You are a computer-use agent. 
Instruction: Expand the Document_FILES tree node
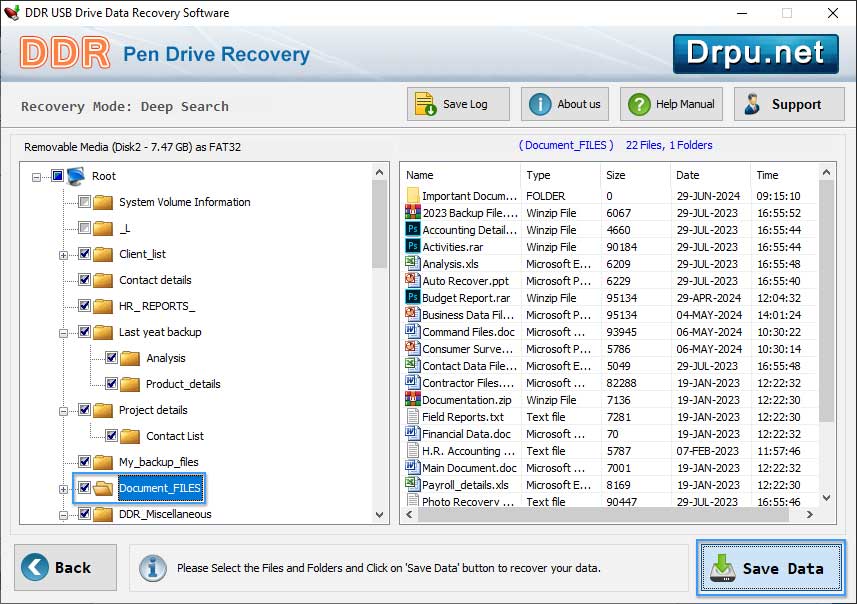click(x=63, y=489)
